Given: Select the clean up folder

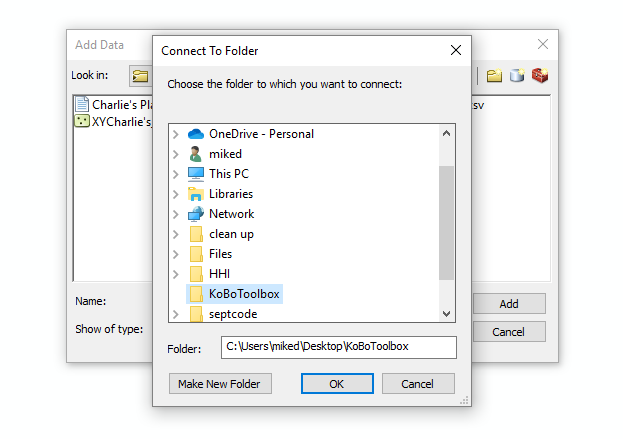Looking at the screenshot, I should (230, 234).
